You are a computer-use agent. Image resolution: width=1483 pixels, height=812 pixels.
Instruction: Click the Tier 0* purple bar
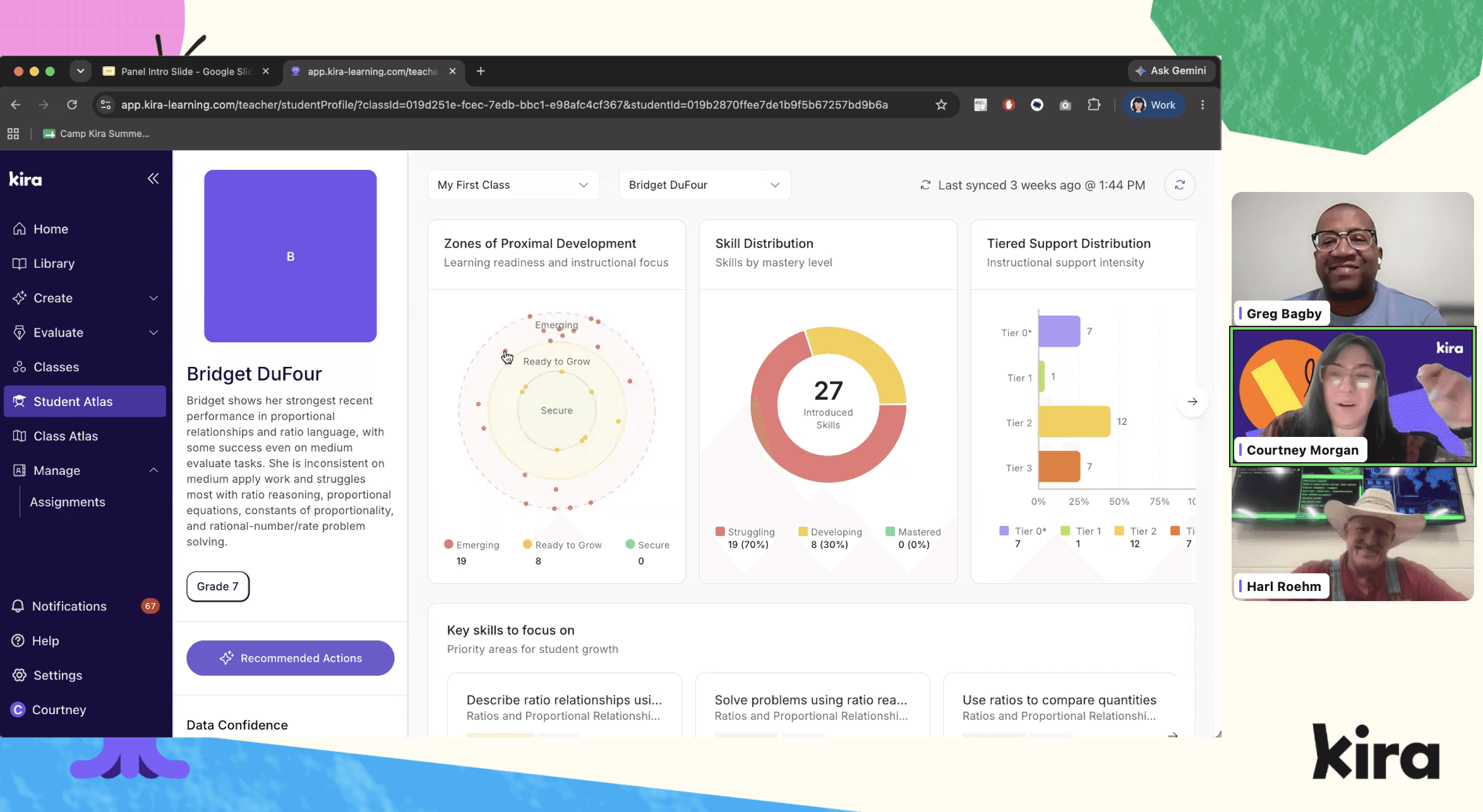tap(1059, 331)
